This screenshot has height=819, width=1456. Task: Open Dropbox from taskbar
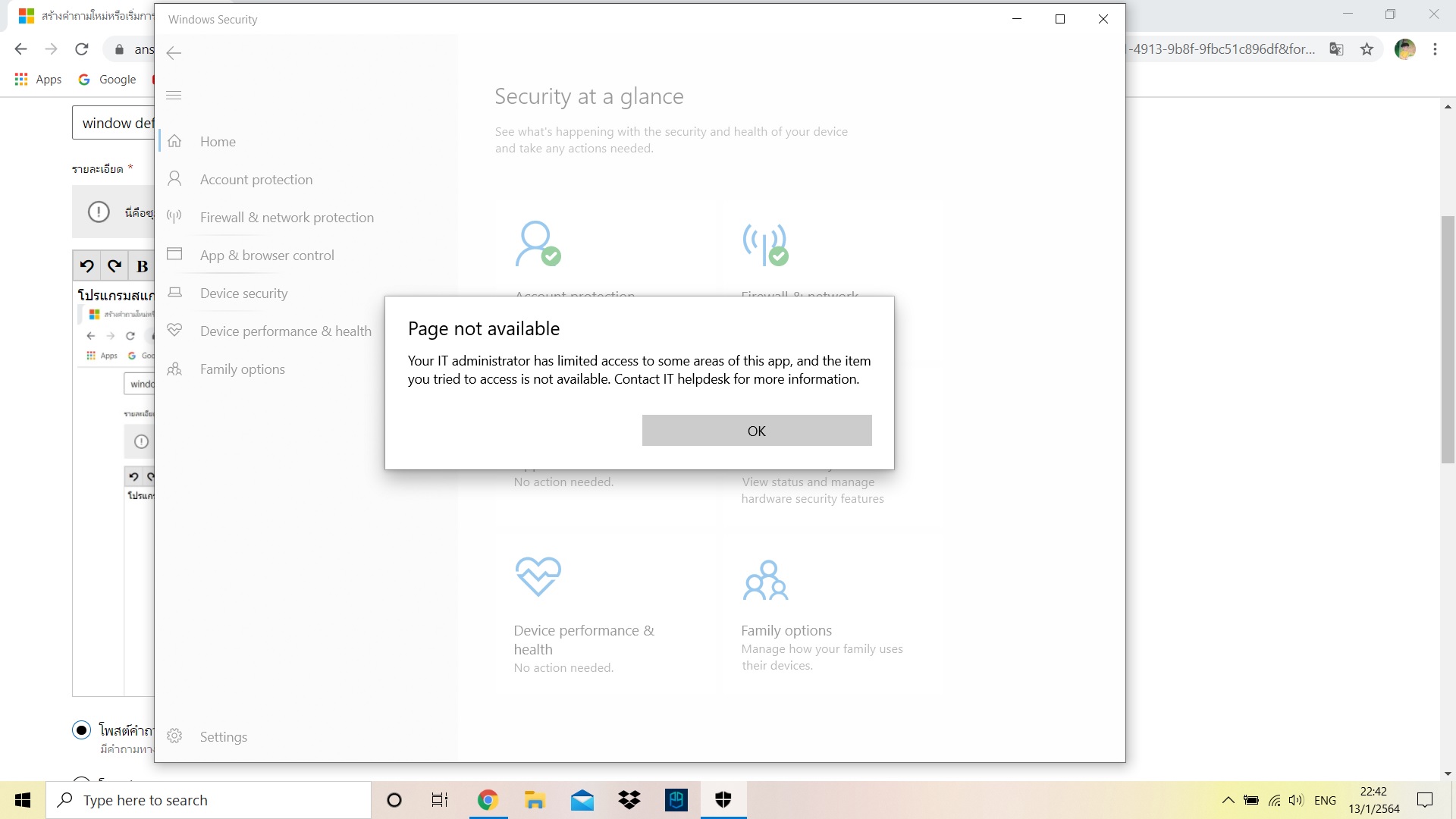629,800
